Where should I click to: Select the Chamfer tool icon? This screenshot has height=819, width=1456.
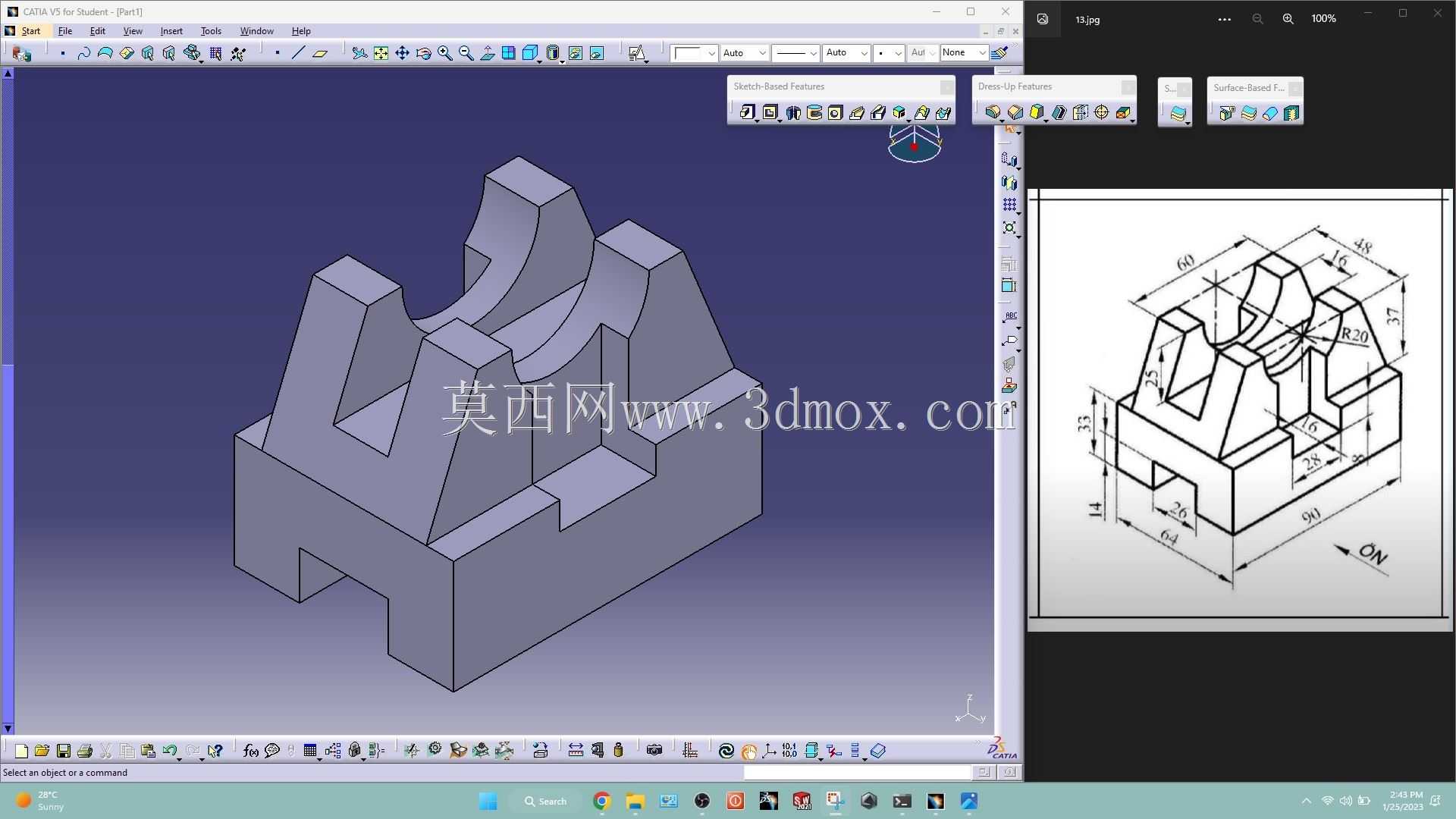(x=1015, y=112)
